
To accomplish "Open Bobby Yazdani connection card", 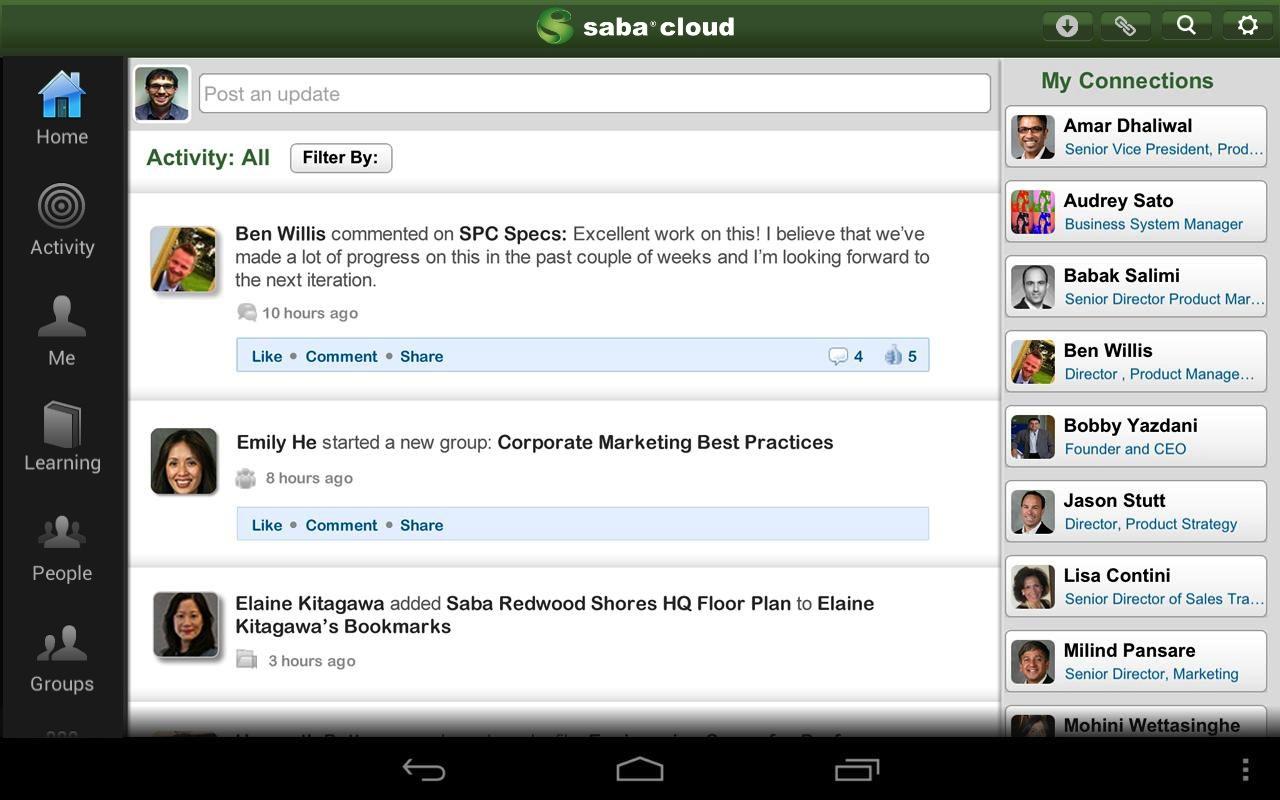I will tap(1136, 436).
